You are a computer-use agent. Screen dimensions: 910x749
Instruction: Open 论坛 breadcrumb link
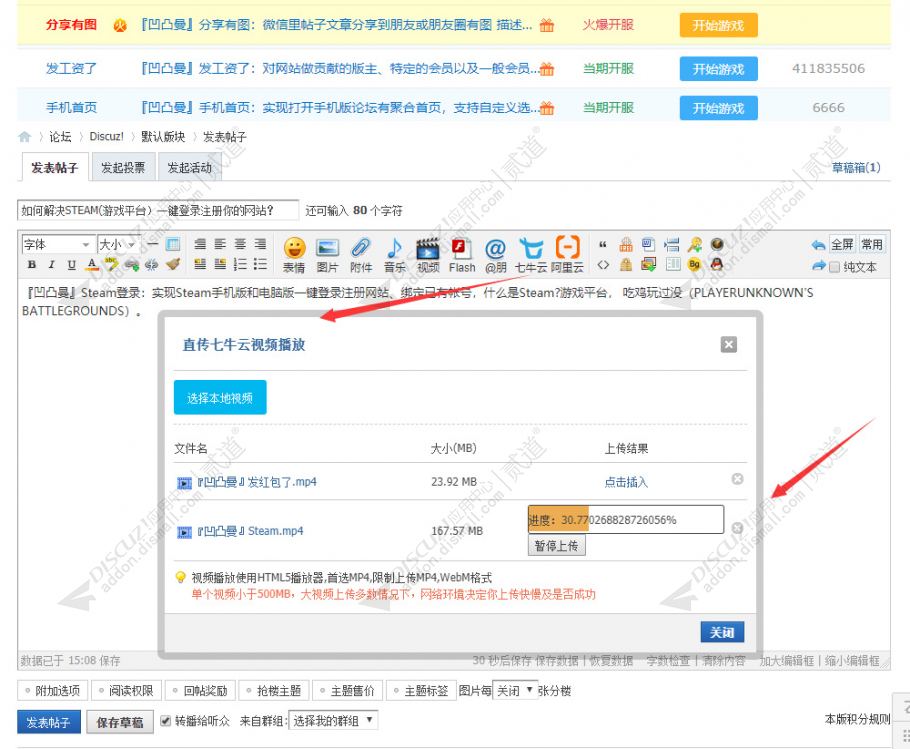[x=60, y=137]
